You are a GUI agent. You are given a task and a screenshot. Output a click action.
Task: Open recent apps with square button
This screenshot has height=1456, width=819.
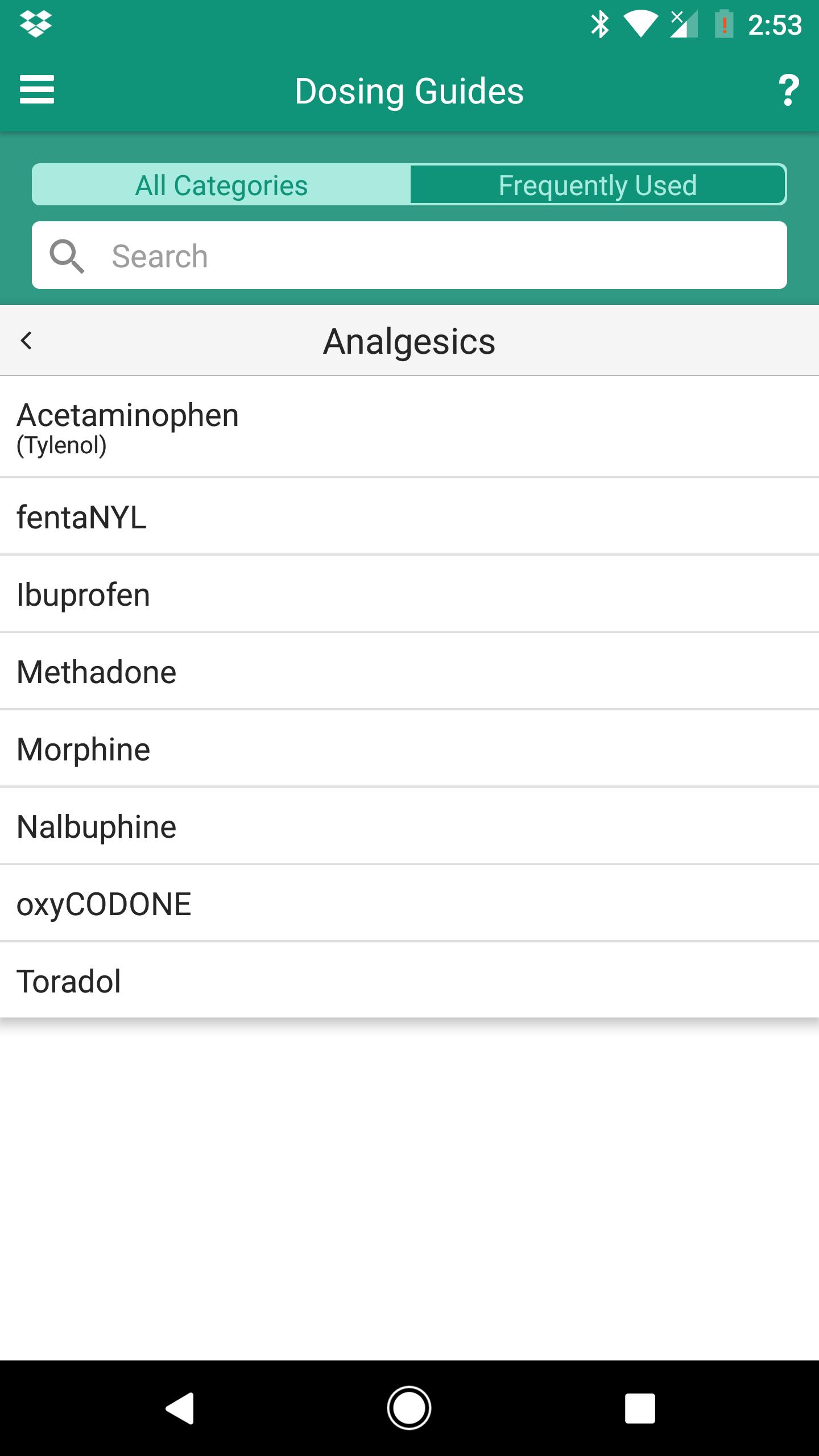(640, 1408)
